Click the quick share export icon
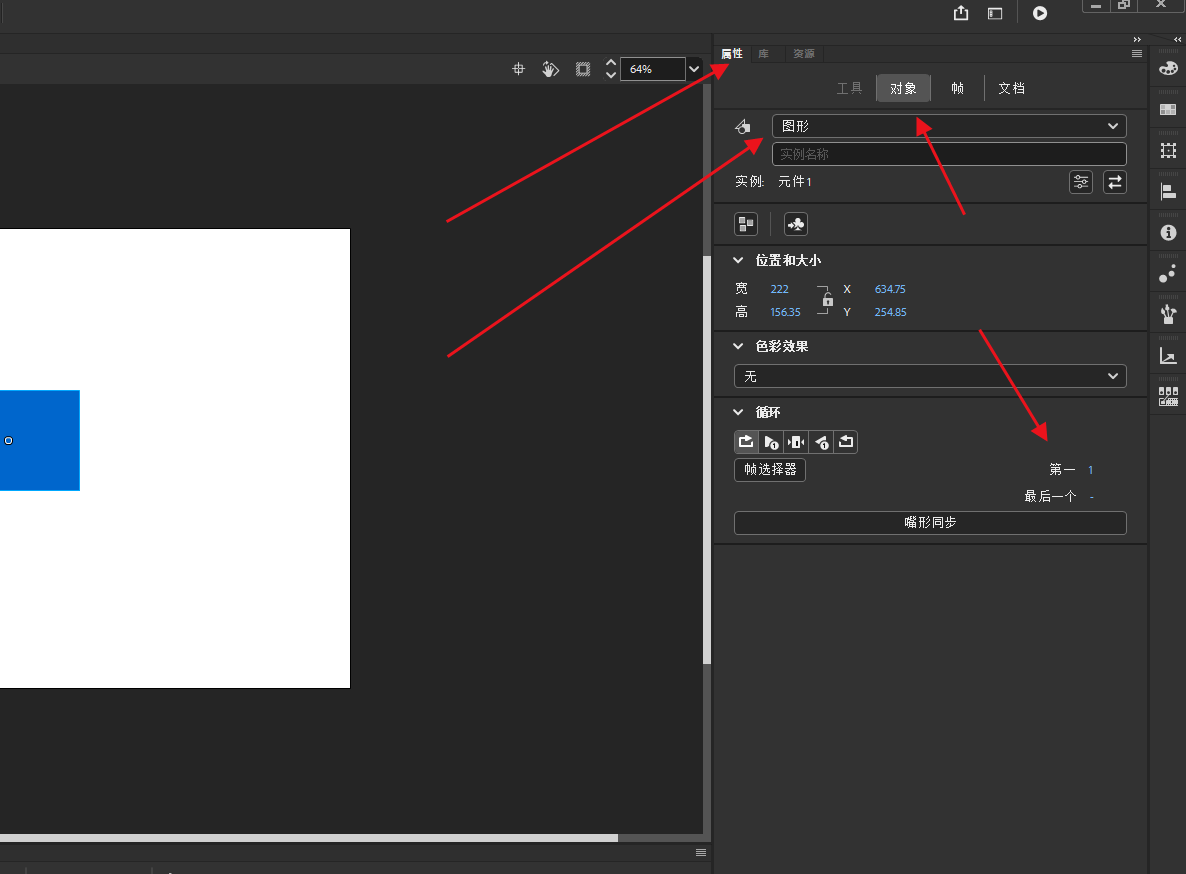The height and width of the screenshot is (874, 1186). click(x=961, y=13)
